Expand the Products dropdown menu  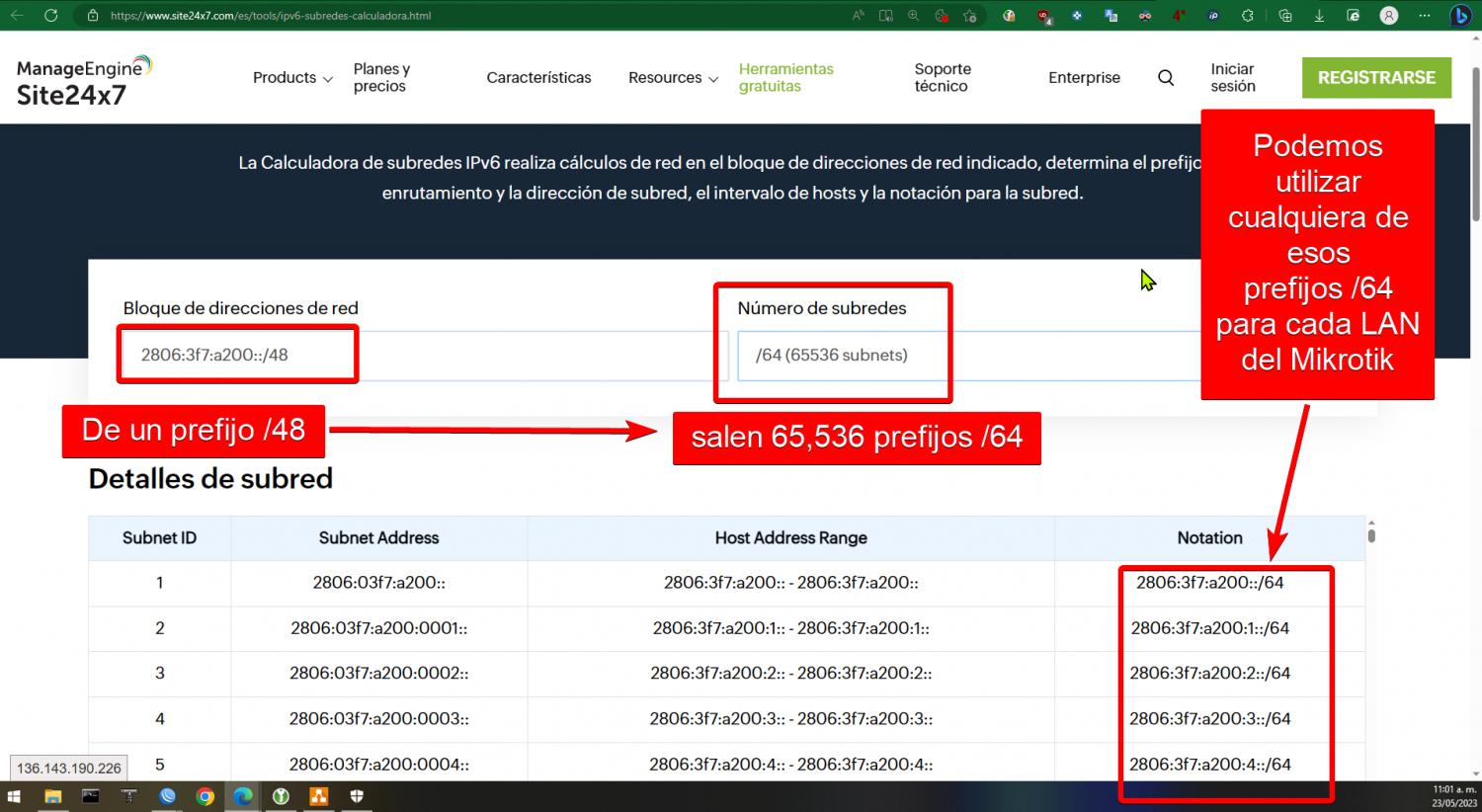[x=291, y=78]
